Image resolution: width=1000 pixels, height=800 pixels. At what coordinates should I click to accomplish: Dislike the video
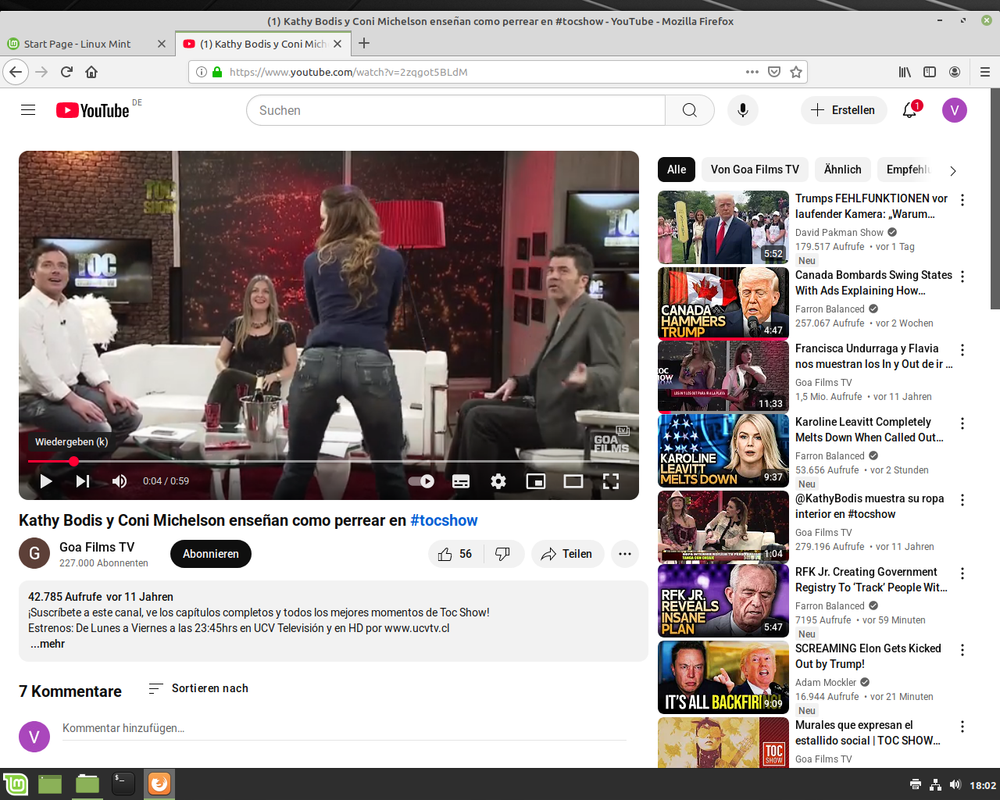pyautogui.click(x=503, y=554)
